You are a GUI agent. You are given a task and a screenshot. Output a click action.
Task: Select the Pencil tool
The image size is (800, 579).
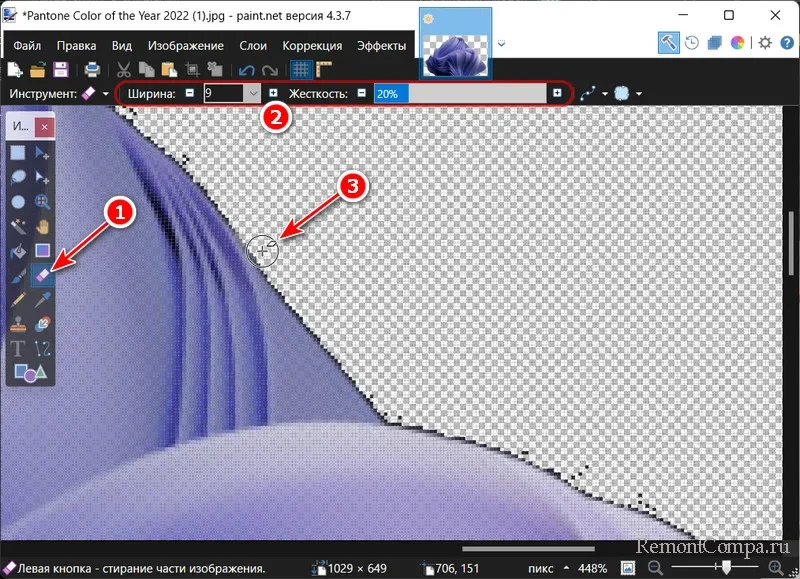[x=18, y=299]
